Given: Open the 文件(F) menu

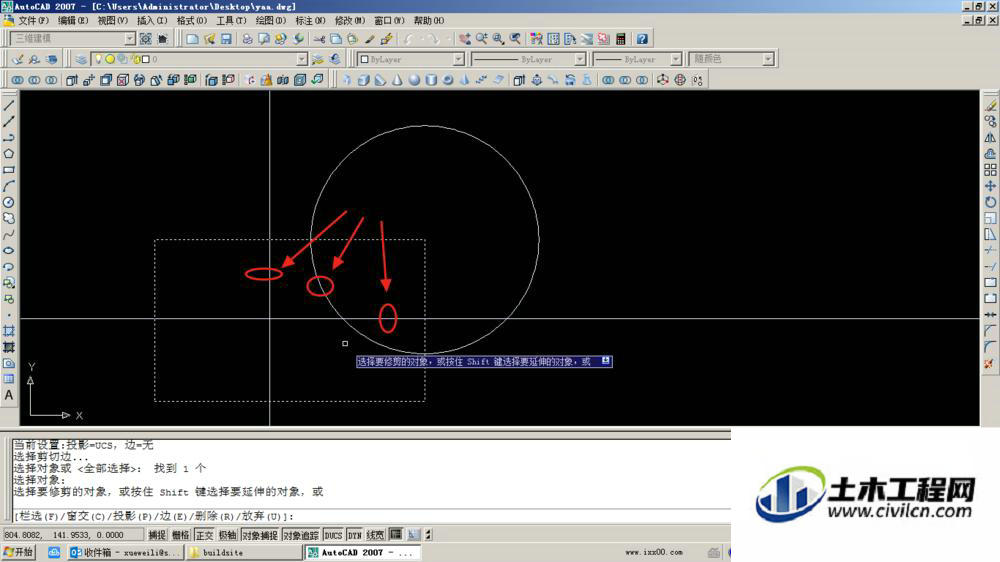Looking at the screenshot, I should [33, 20].
